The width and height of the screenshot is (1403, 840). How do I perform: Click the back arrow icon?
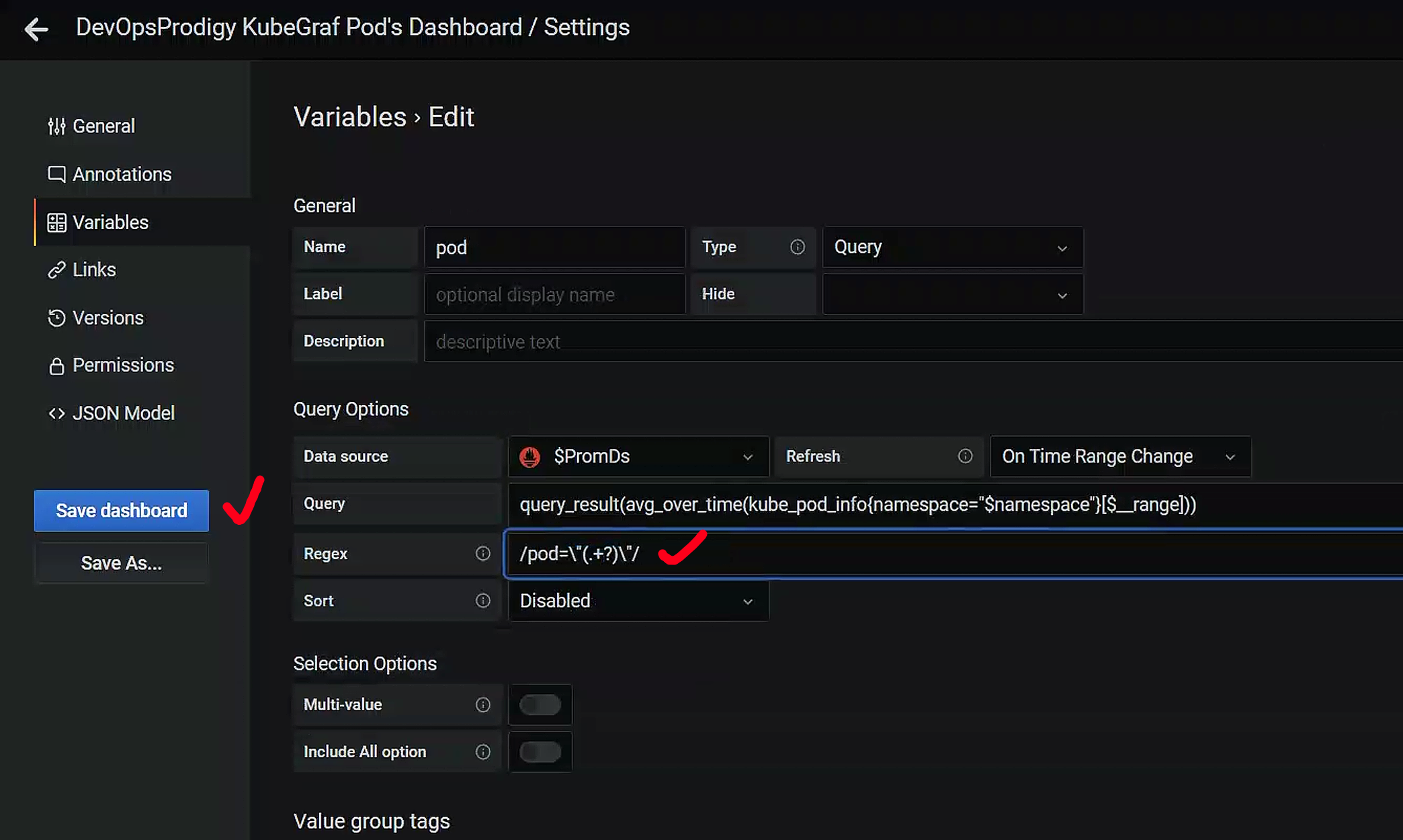click(36, 29)
